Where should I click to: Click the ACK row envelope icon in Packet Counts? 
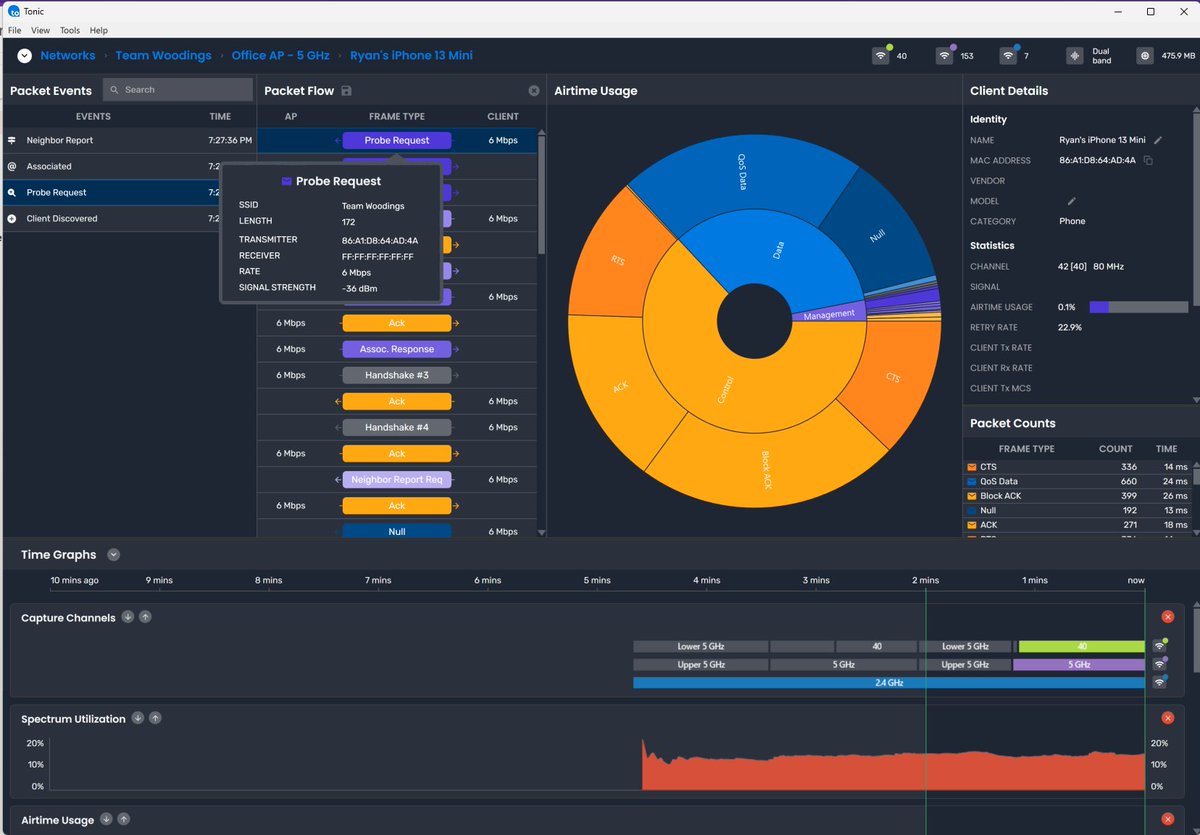(972, 525)
